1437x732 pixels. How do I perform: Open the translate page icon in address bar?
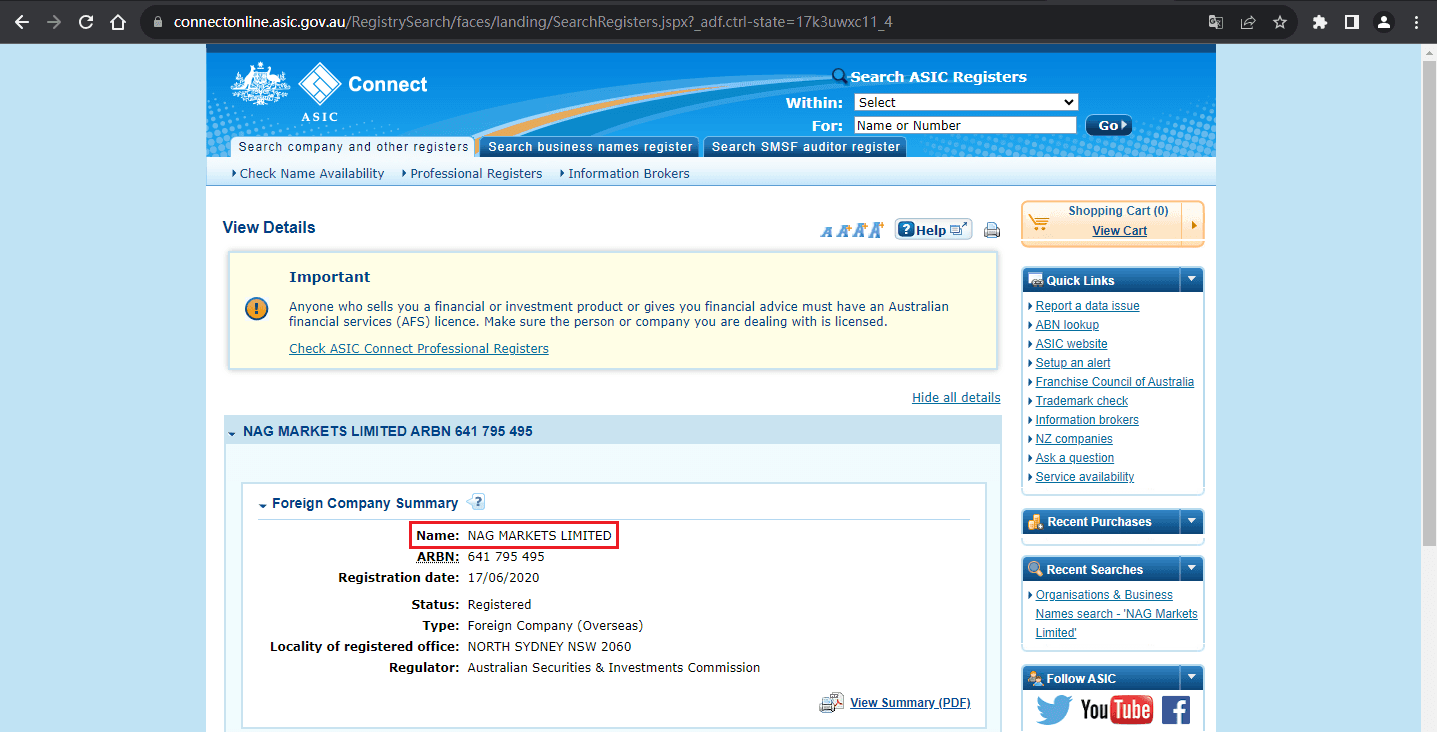pyautogui.click(x=1216, y=22)
